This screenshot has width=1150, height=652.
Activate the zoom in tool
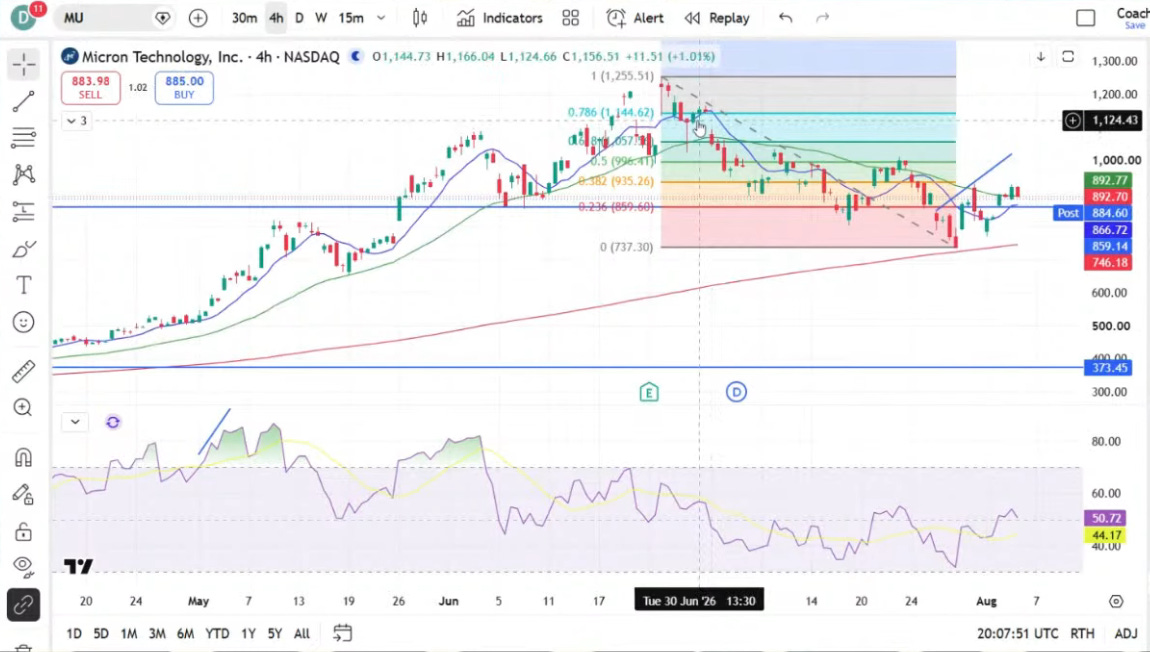pos(23,408)
